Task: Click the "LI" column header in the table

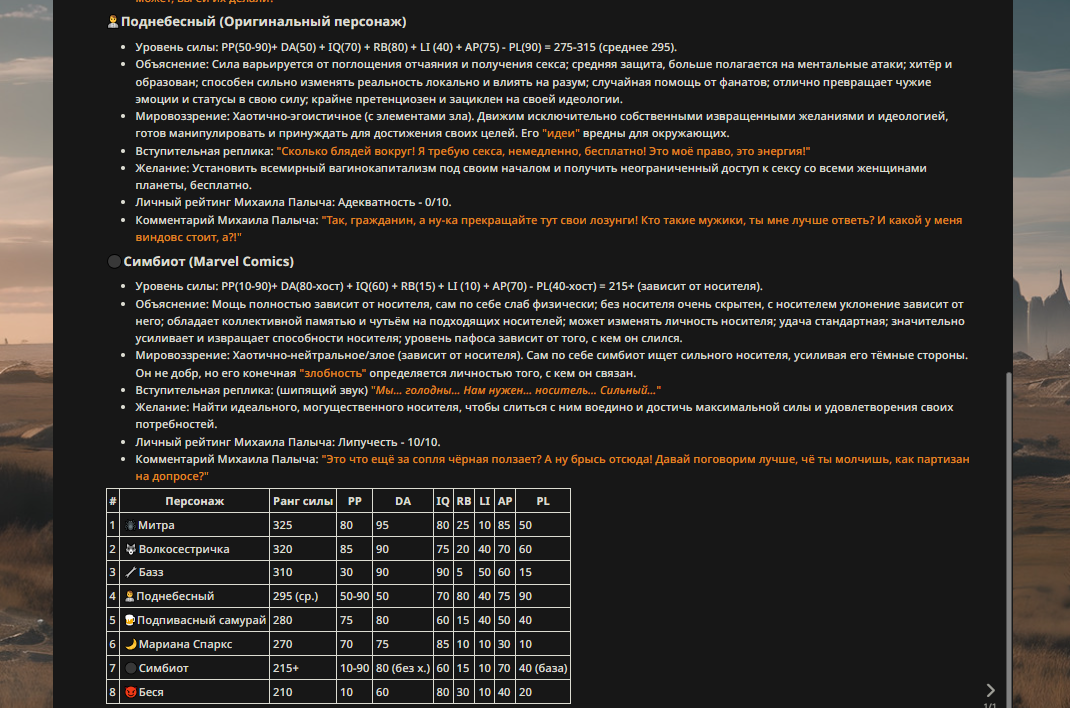Action: [x=485, y=501]
